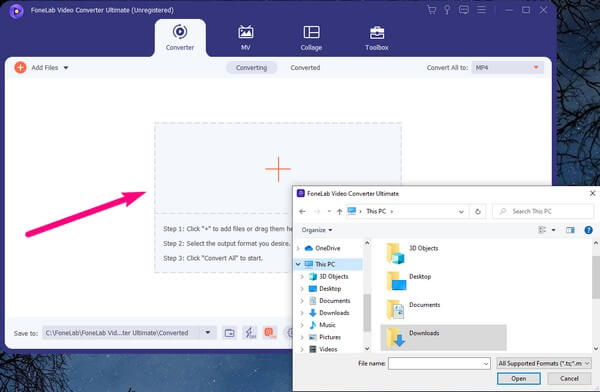Click the orange GPU acceleration icon
The width and height of the screenshot is (600, 392).
point(270,333)
